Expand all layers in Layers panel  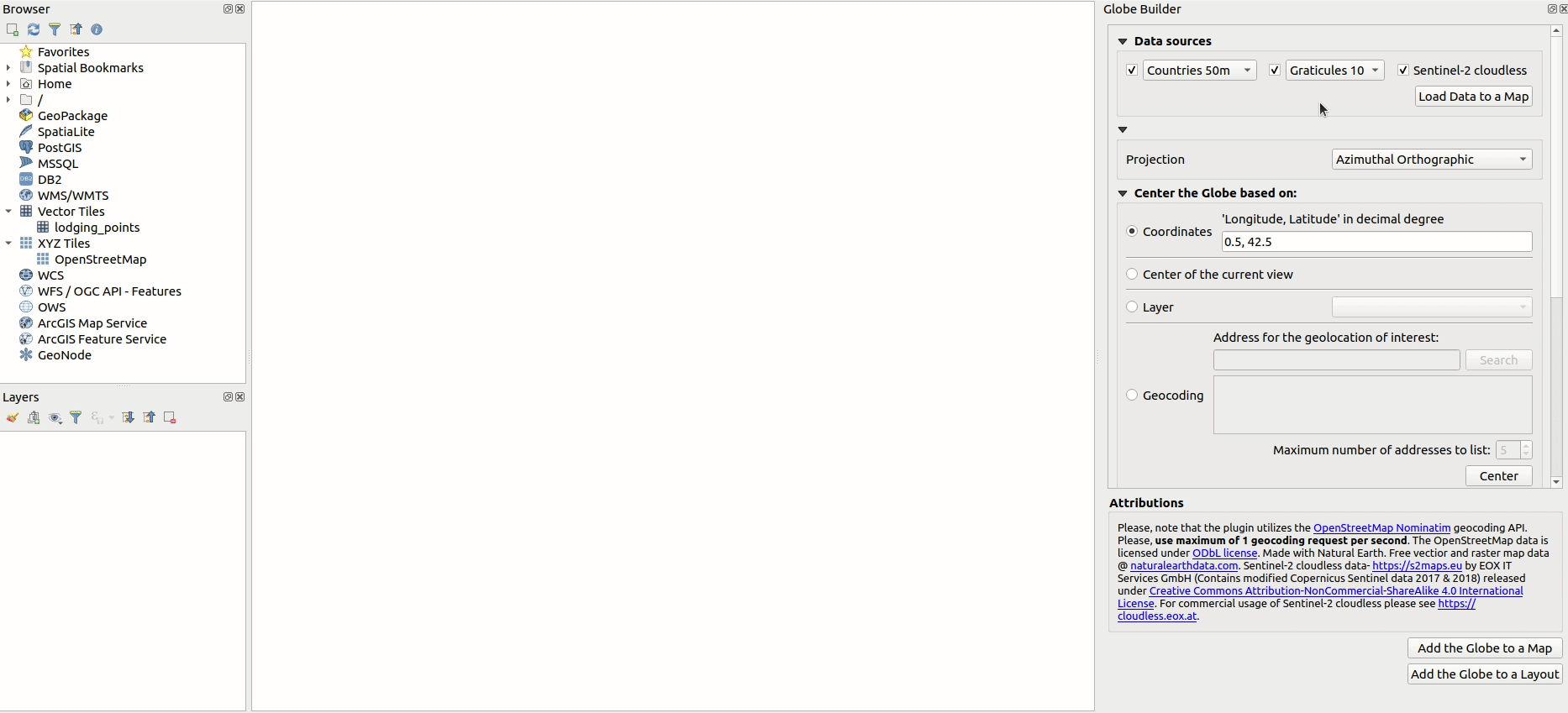pos(128,417)
